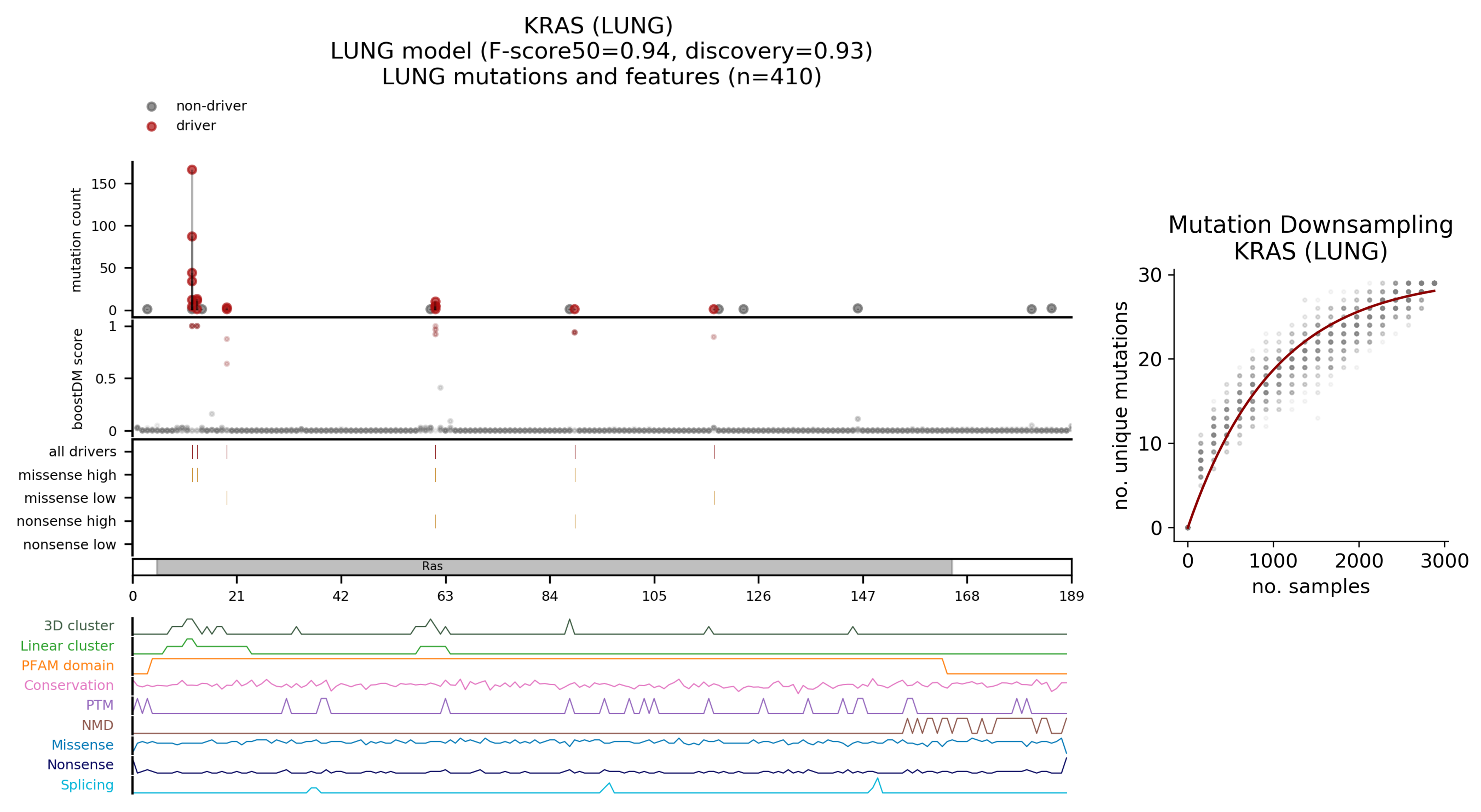Screen dimensions: 1481x812
Task: Click the NMD track label
Action: 97,725
